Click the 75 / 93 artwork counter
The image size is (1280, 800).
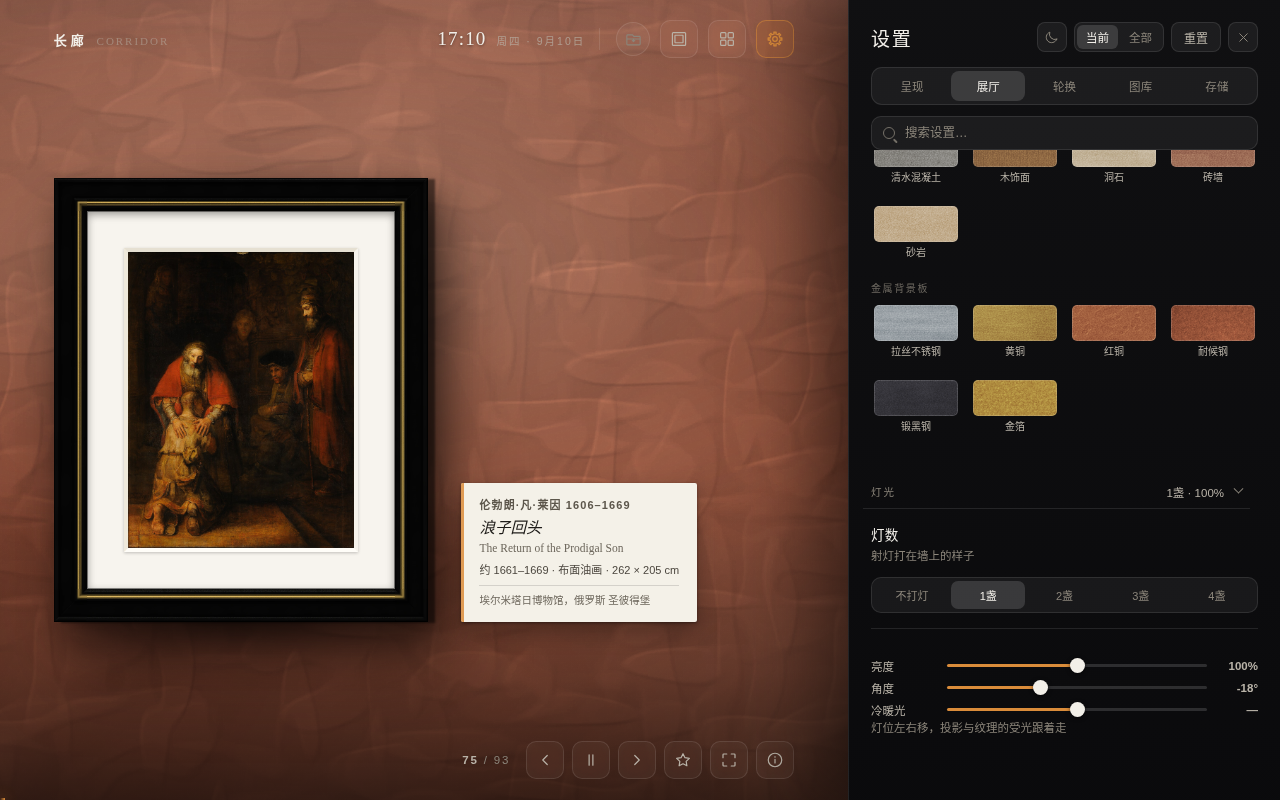(x=486, y=760)
